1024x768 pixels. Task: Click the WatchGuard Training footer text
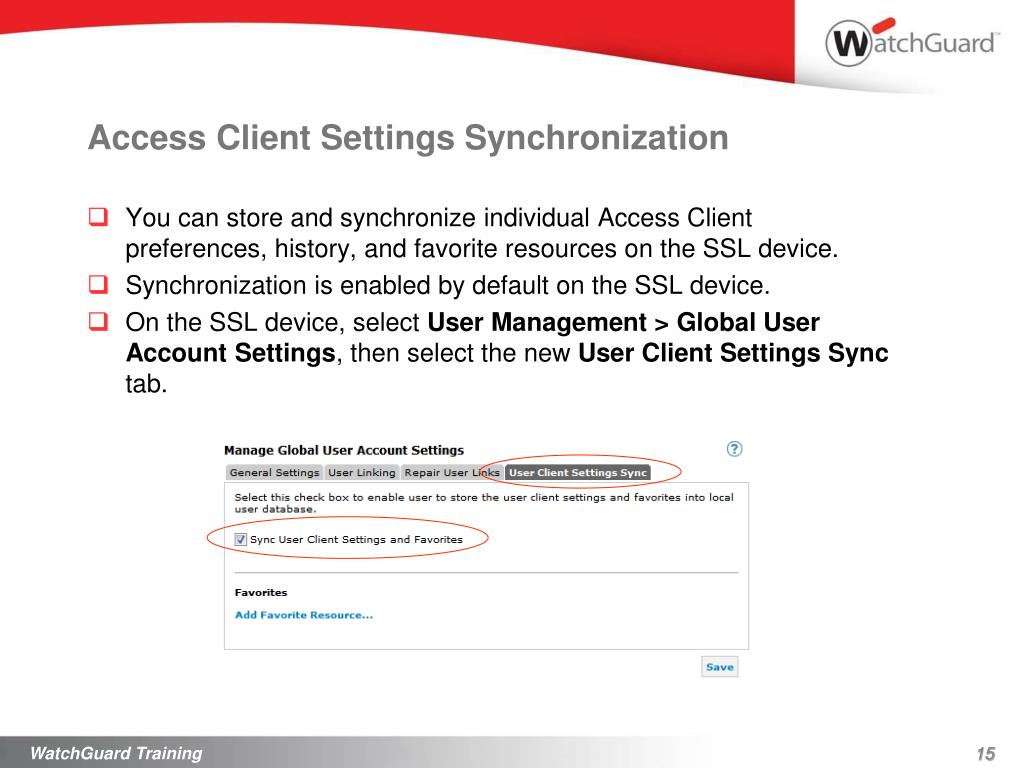(x=116, y=753)
